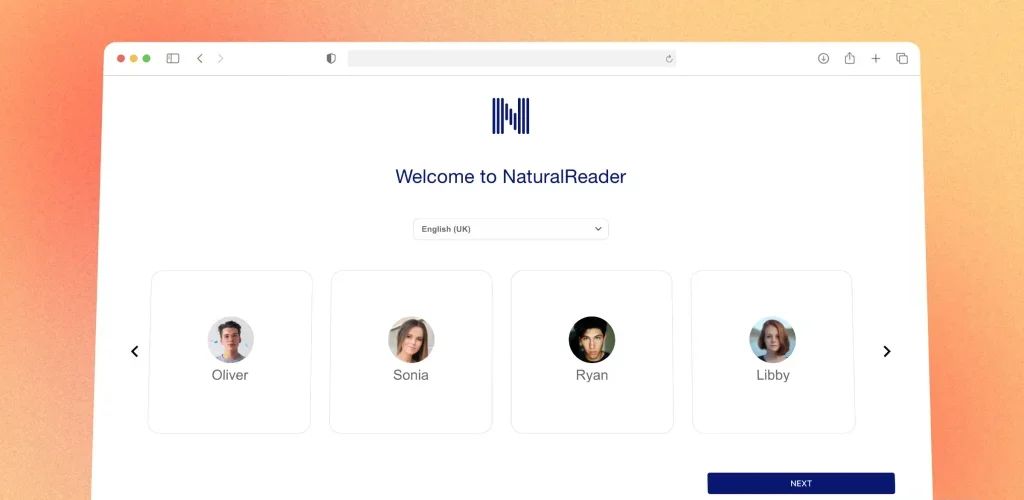Select Ryan's avatar photo
Viewport: 1024px width, 500px height.
[592, 339]
